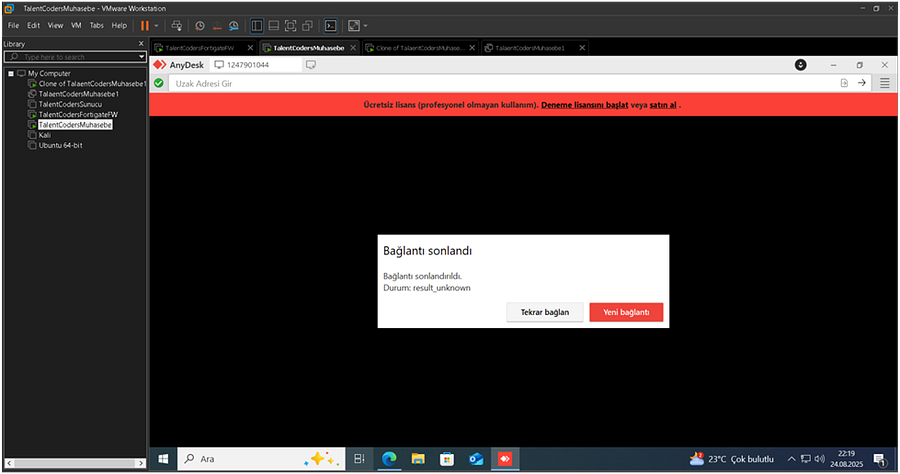This screenshot has width=900, height=474.
Task: Close the TalentCodersFortigateFW tab
Action: [250, 48]
